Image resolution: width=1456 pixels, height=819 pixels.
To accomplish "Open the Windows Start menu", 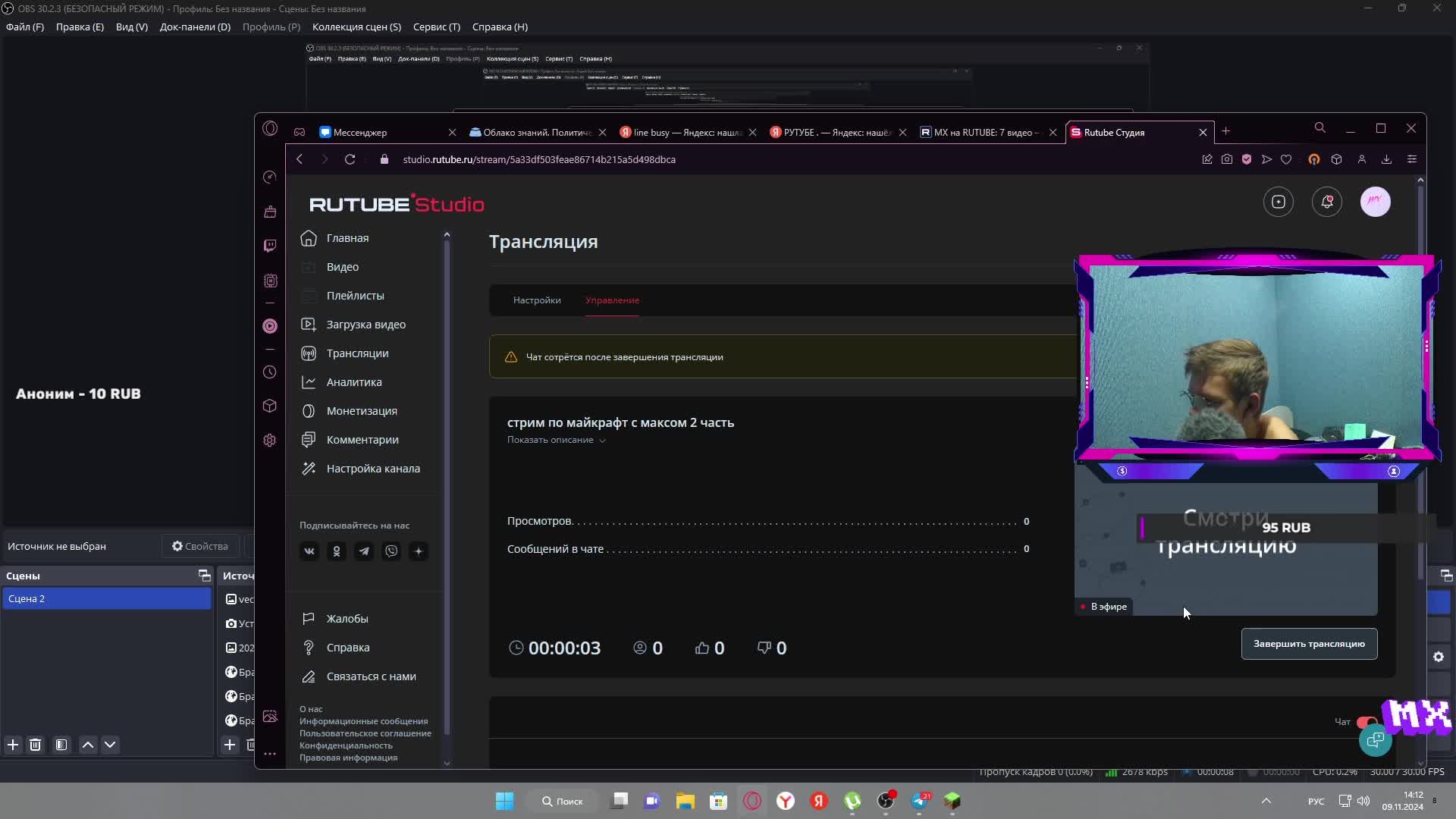I will [x=504, y=801].
